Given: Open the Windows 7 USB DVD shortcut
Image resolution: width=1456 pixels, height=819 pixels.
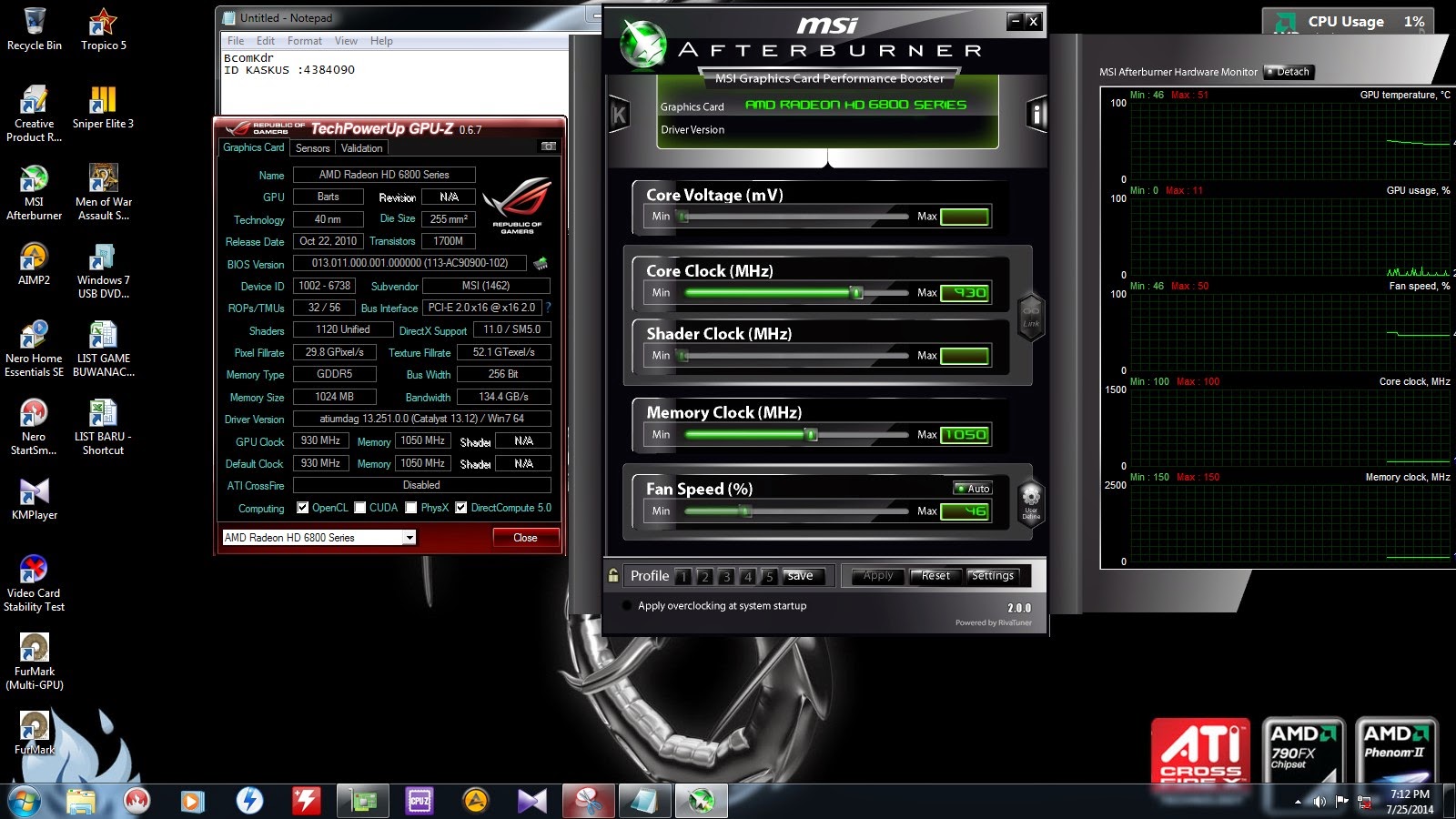Looking at the screenshot, I should pyautogui.click(x=103, y=269).
